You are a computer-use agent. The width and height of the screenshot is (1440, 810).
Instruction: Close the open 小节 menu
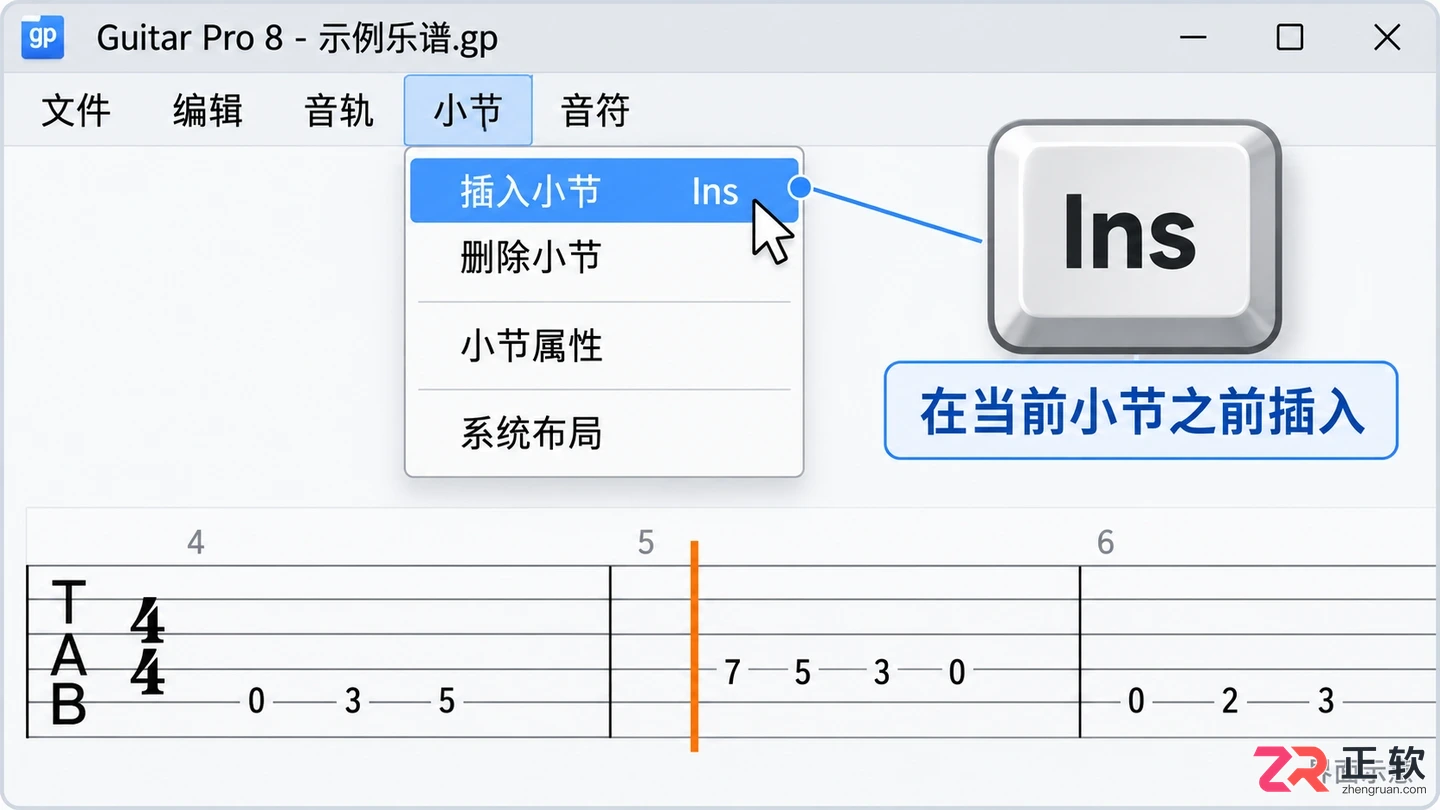[x=468, y=111]
